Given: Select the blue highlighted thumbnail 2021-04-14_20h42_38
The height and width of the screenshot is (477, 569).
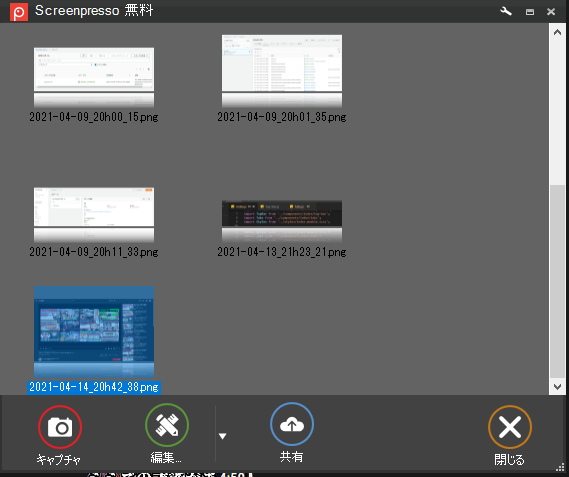Looking at the screenshot, I should point(94,332).
